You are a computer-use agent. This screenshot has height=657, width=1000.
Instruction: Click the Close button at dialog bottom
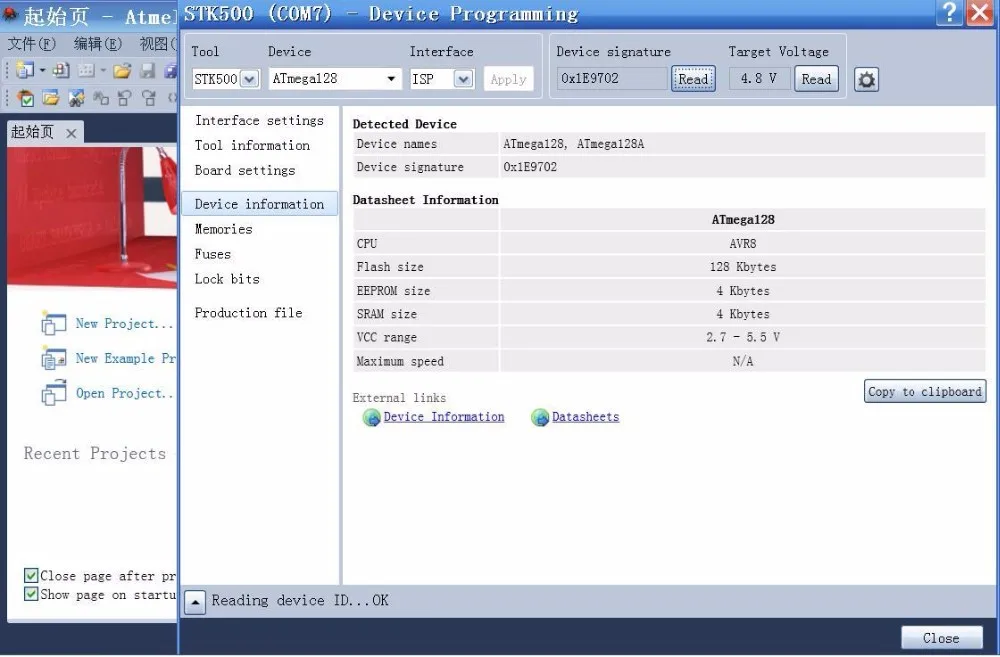tap(941, 638)
